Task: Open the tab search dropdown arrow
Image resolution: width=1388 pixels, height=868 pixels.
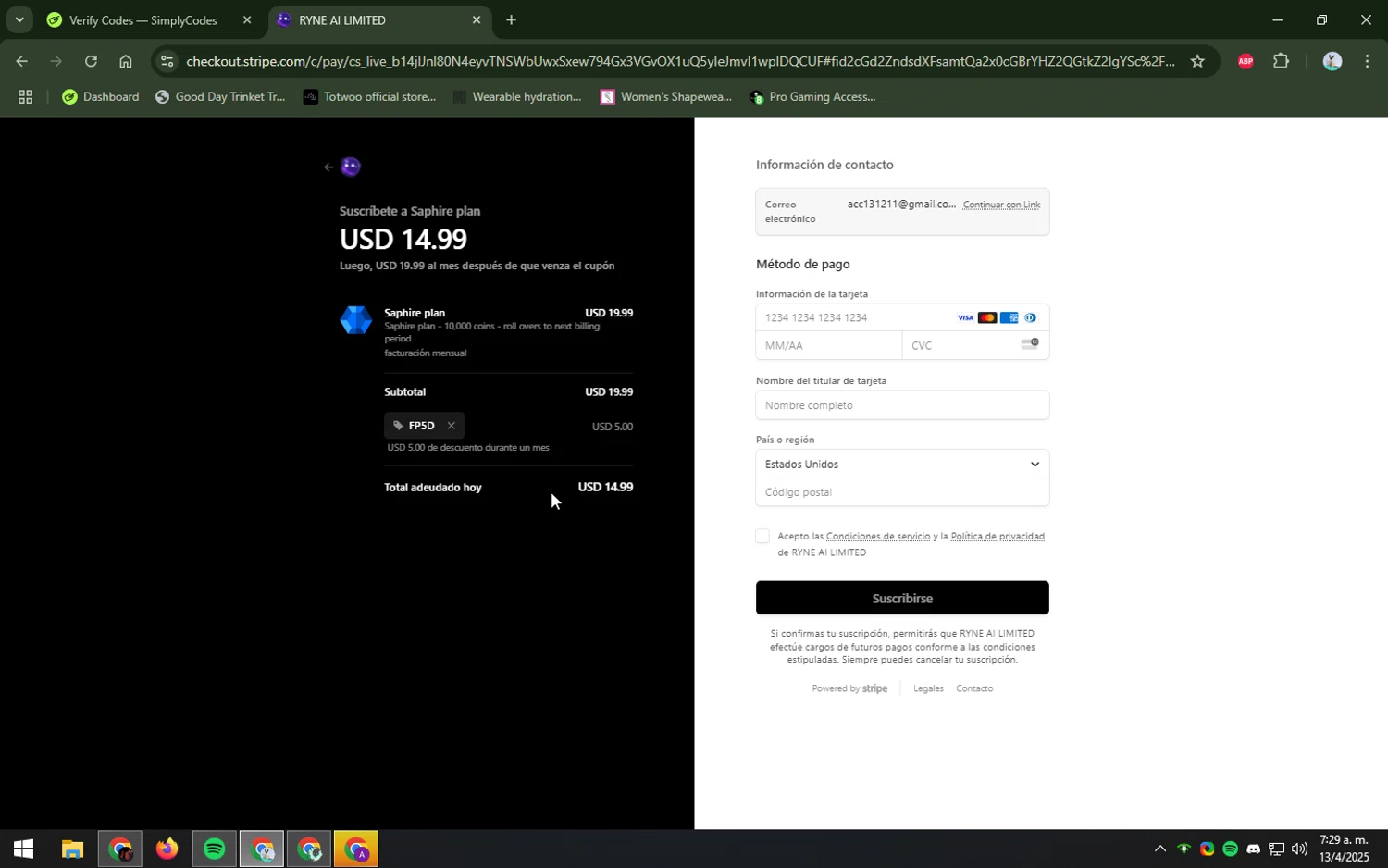Action: point(19,19)
